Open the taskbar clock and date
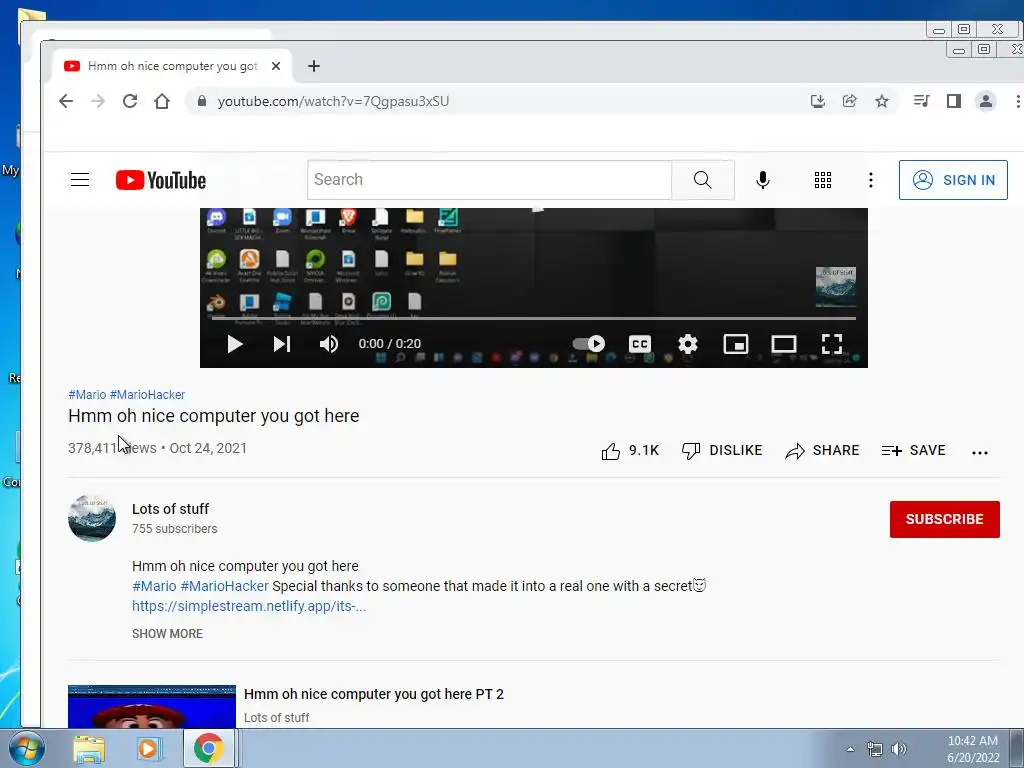The image size is (1024, 768). (x=973, y=749)
